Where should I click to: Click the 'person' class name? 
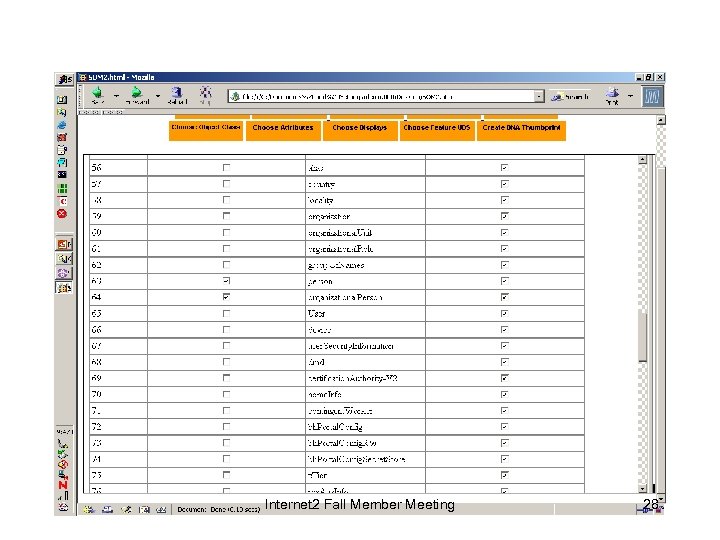point(320,281)
